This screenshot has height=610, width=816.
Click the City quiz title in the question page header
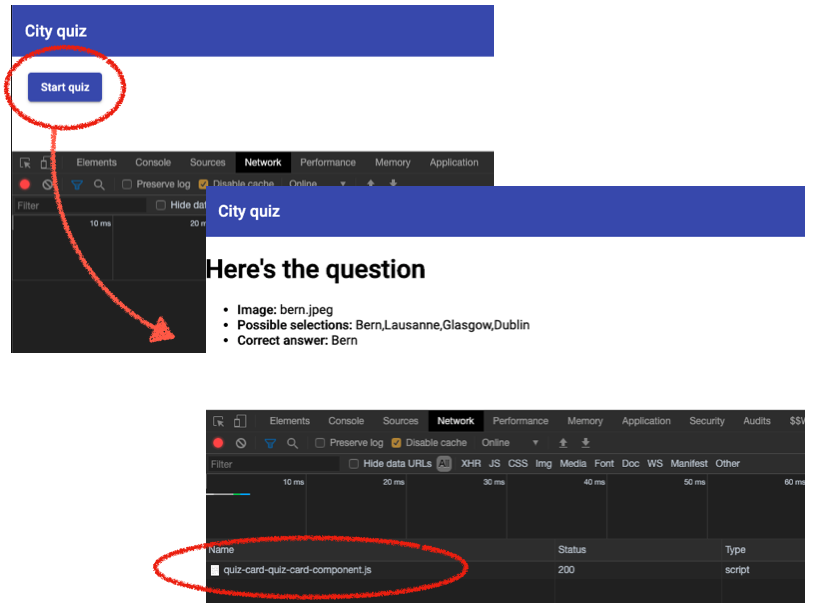(x=249, y=211)
